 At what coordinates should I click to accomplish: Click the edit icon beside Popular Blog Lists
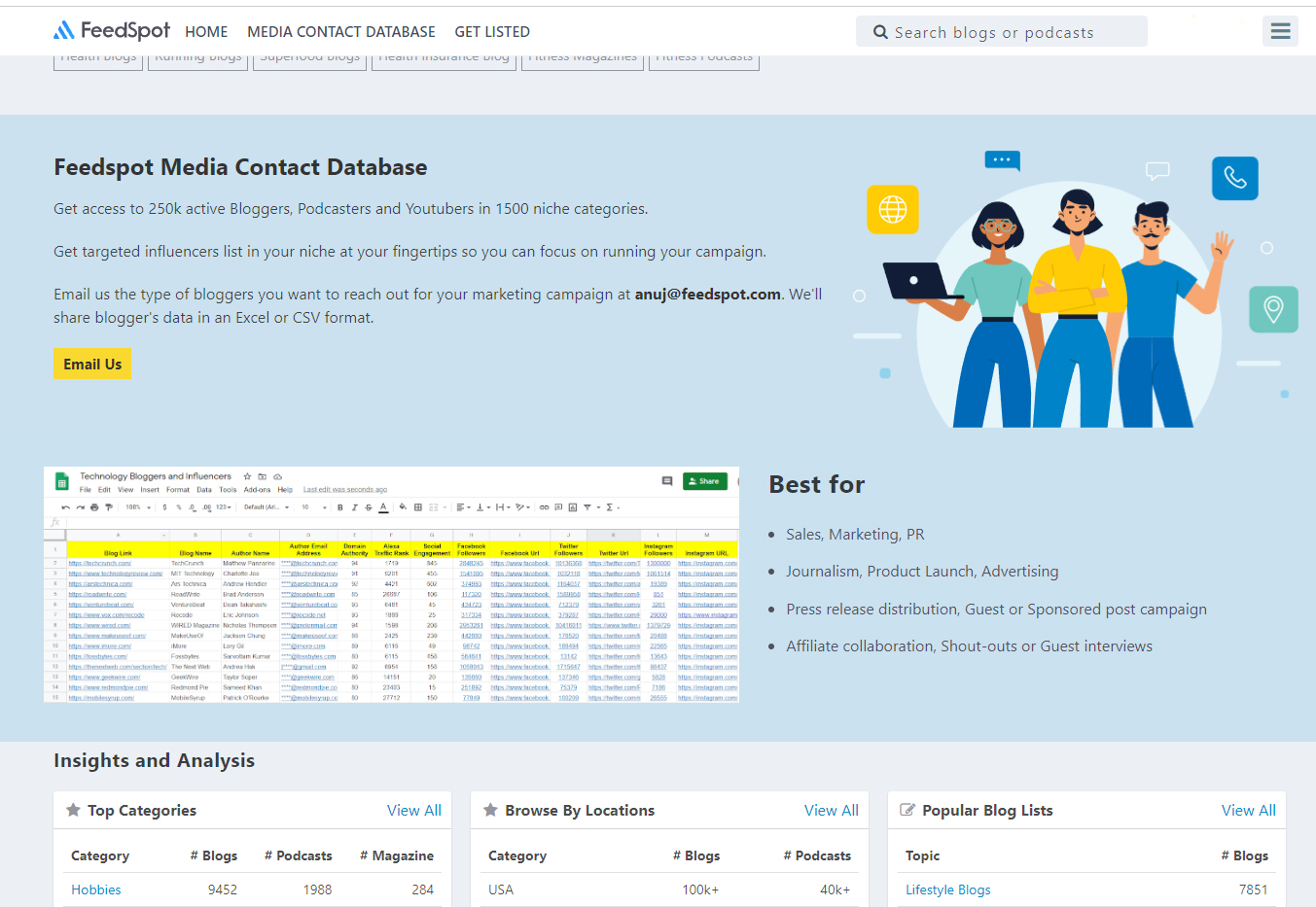click(x=907, y=810)
